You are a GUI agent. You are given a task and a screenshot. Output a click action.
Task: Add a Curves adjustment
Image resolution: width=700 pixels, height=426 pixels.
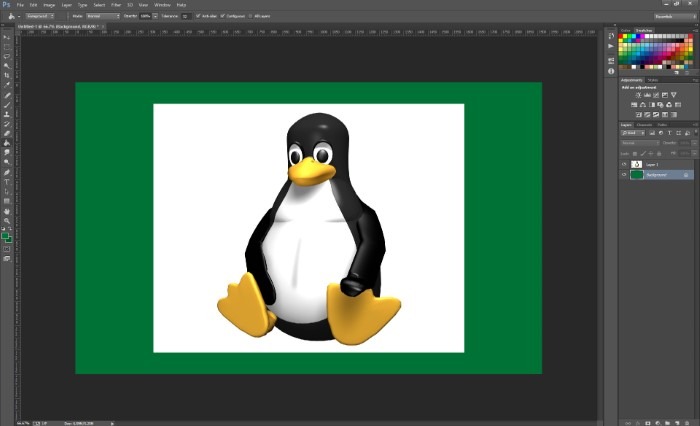click(656, 95)
